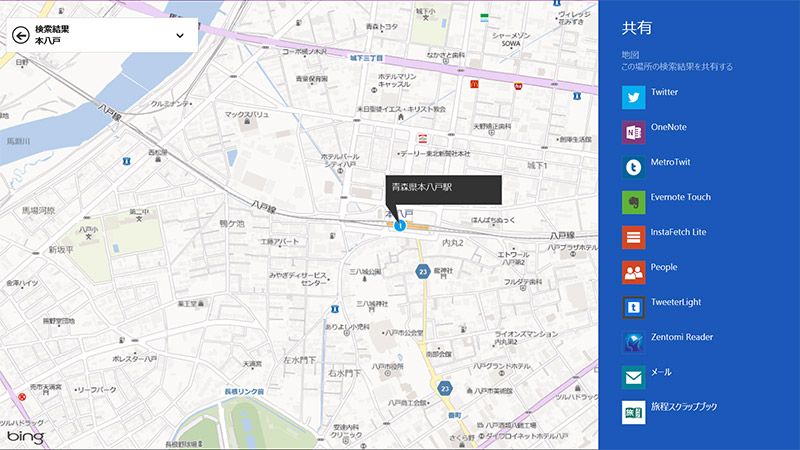
Task: Click the route 23 marker near 内丸2
Action: [x=424, y=271]
